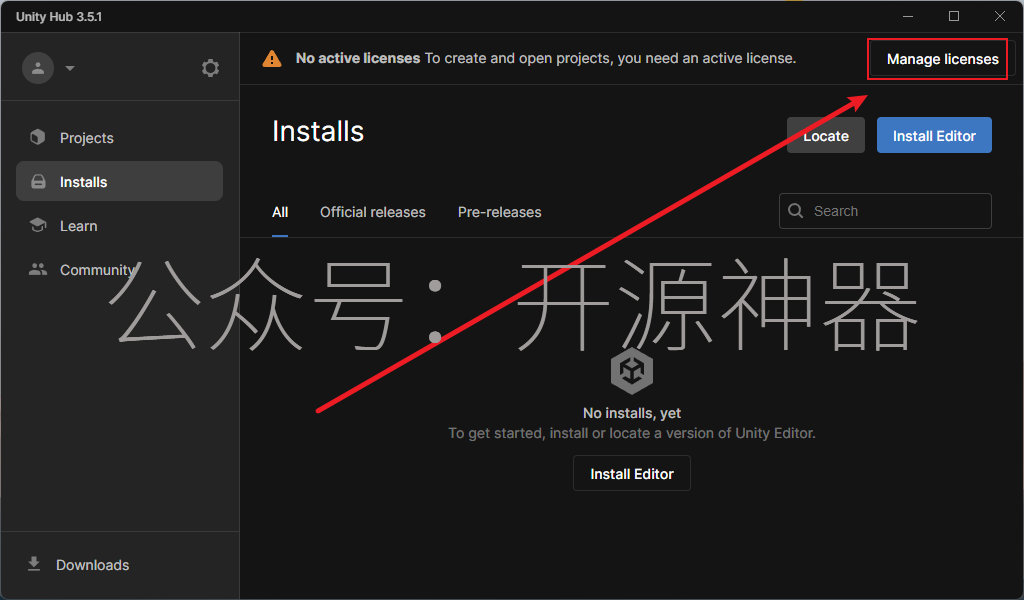Open preferences via the gear icon

210,68
